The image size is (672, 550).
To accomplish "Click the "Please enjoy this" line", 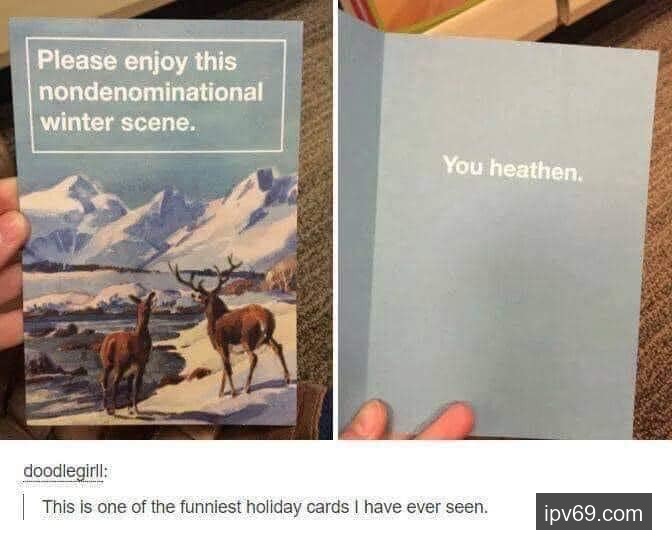I will [x=137, y=61].
